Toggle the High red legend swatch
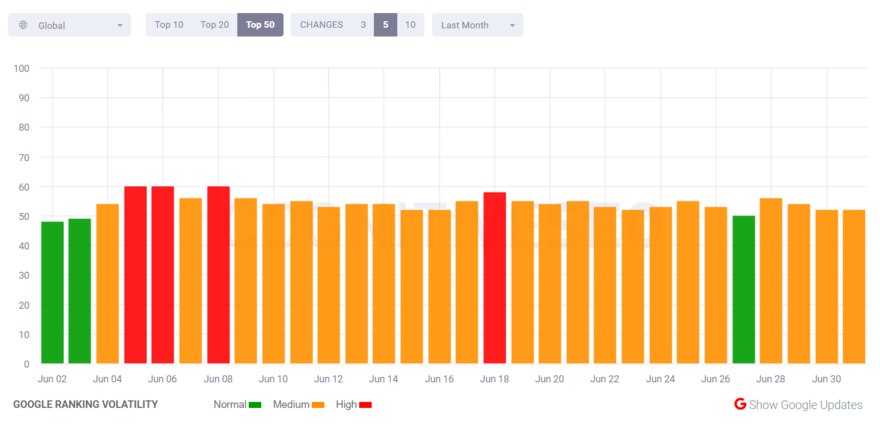Viewport: 880px width, 427px height. (x=365, y=405)
